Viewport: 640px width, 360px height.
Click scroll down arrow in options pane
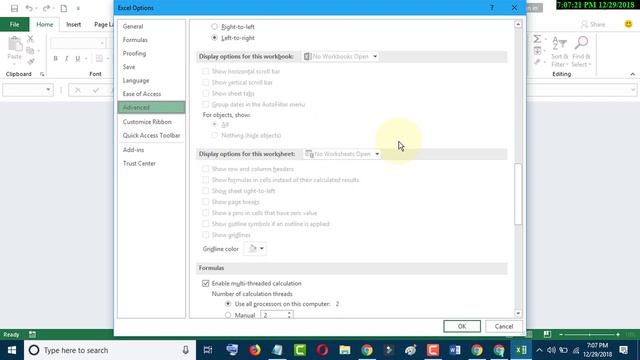[518, 313]
